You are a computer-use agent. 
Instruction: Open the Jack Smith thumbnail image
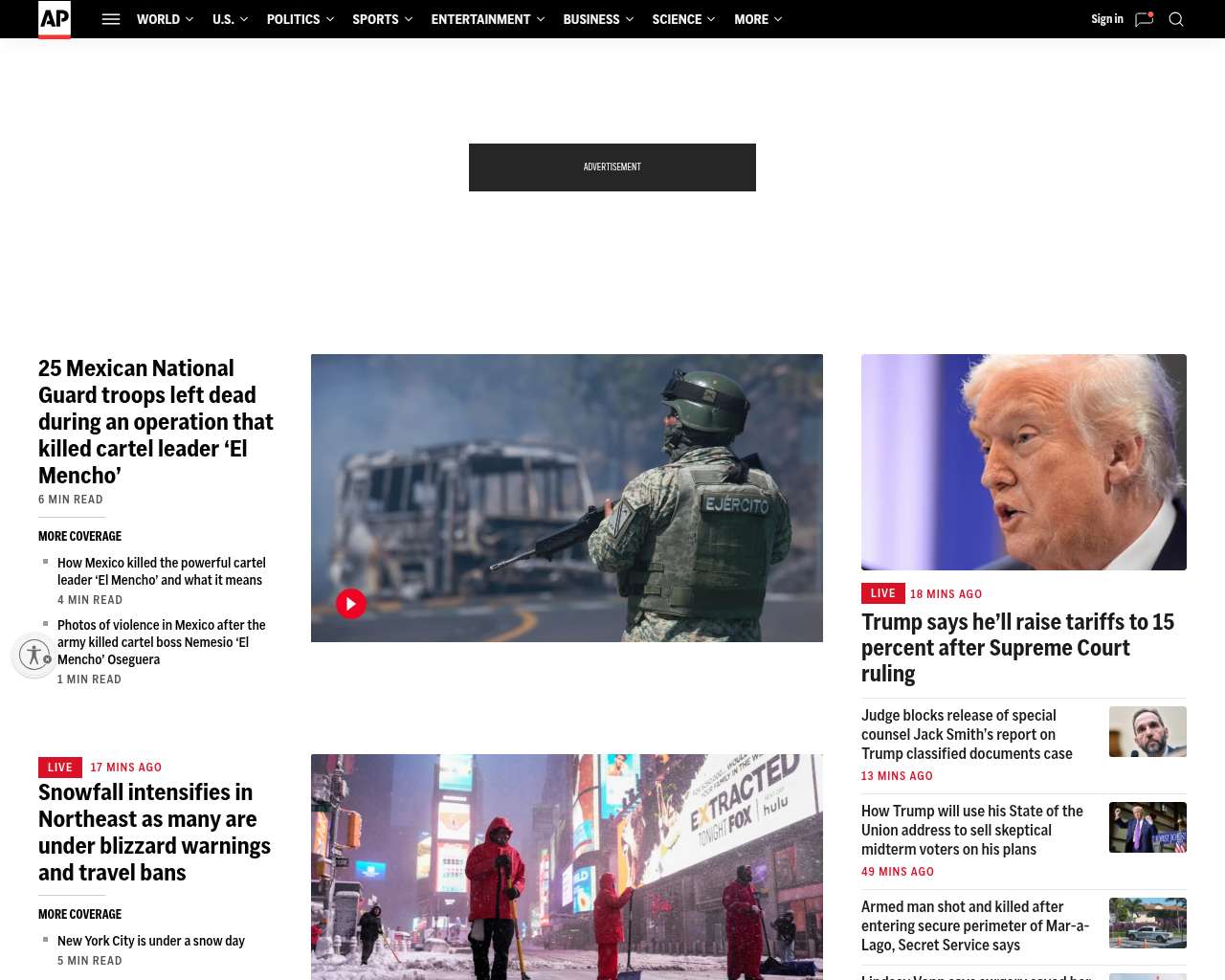(1147, 732)
